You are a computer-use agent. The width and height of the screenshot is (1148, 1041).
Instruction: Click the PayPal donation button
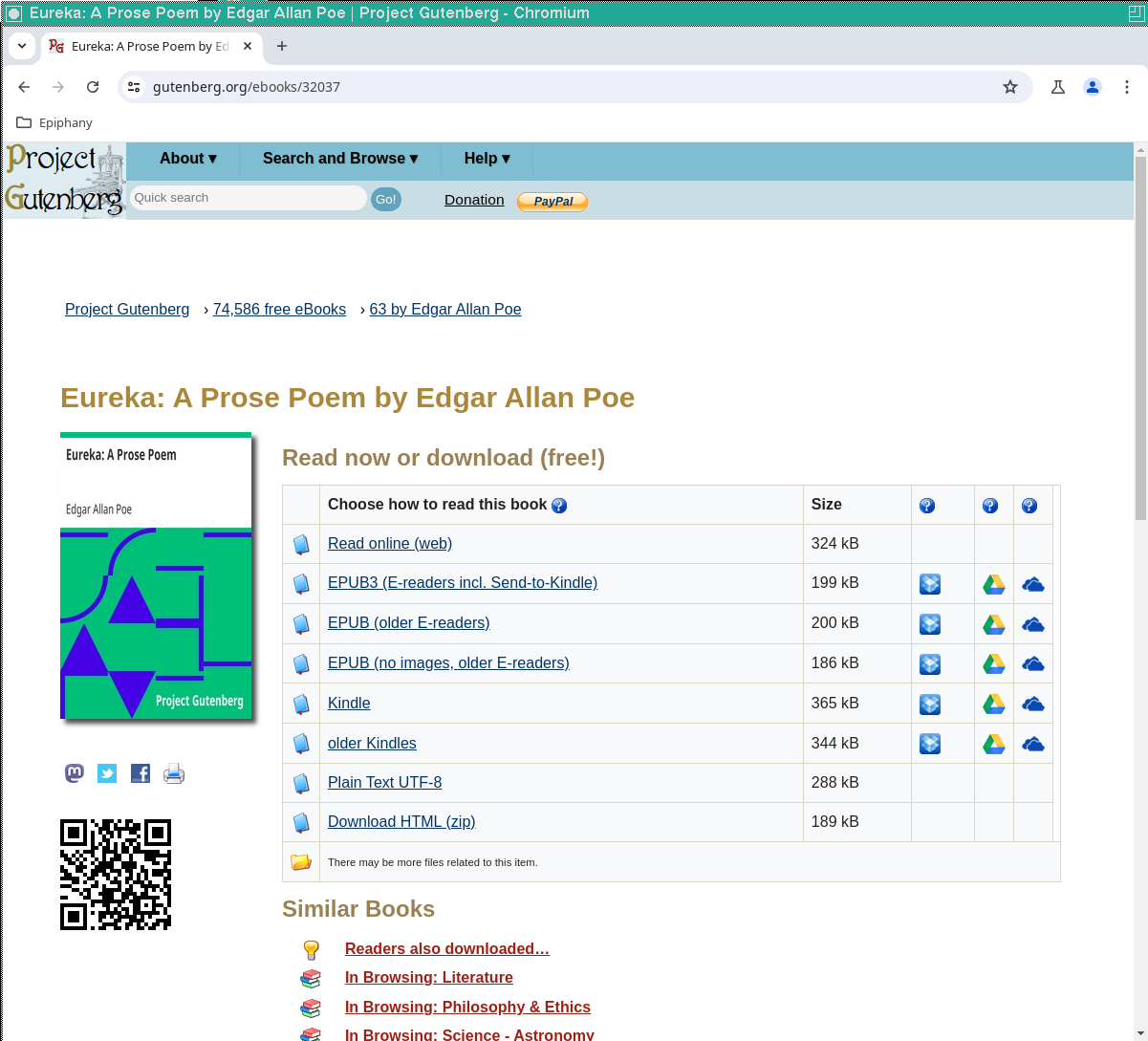[x=552, y=201]
